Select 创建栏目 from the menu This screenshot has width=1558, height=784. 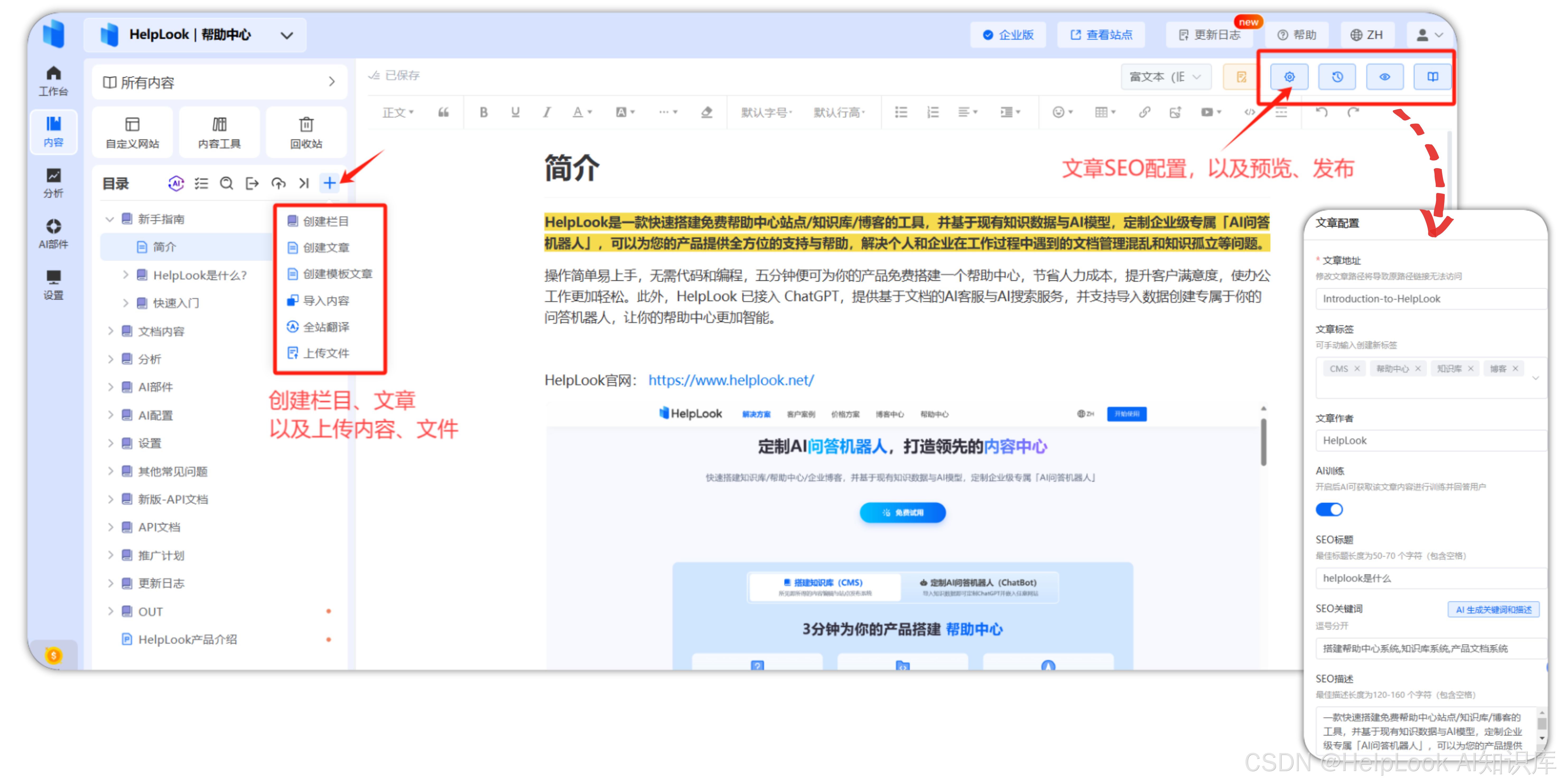(326, 221)
